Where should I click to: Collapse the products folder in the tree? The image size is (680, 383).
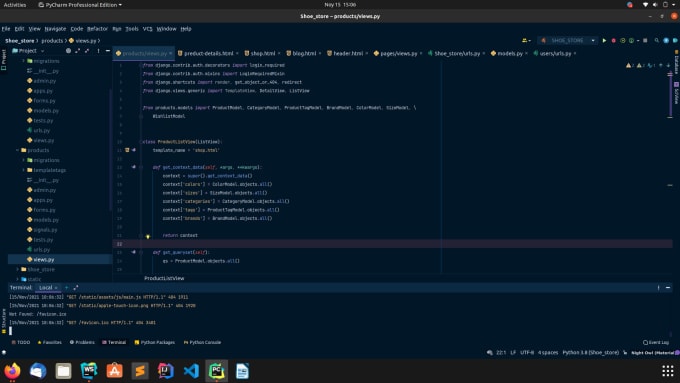point(18,150)
